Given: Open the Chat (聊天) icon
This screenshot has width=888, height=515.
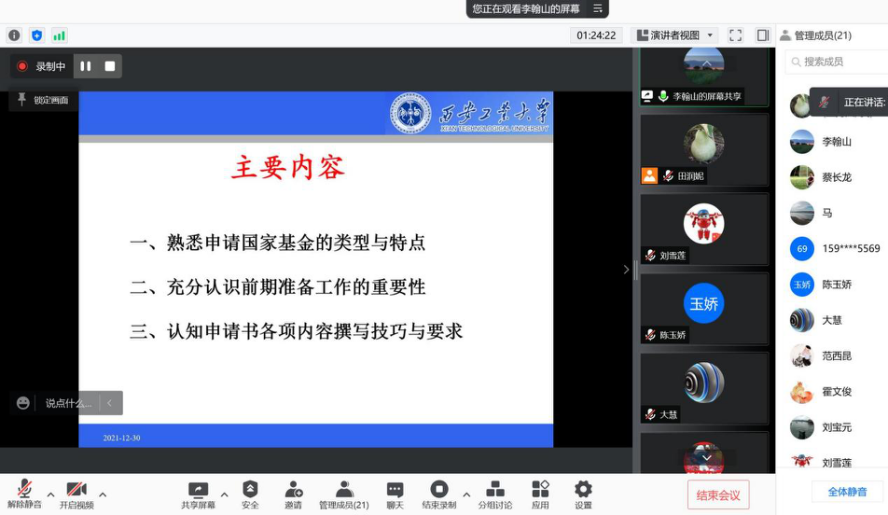Looking at the screenshot, I should point(395,493).
